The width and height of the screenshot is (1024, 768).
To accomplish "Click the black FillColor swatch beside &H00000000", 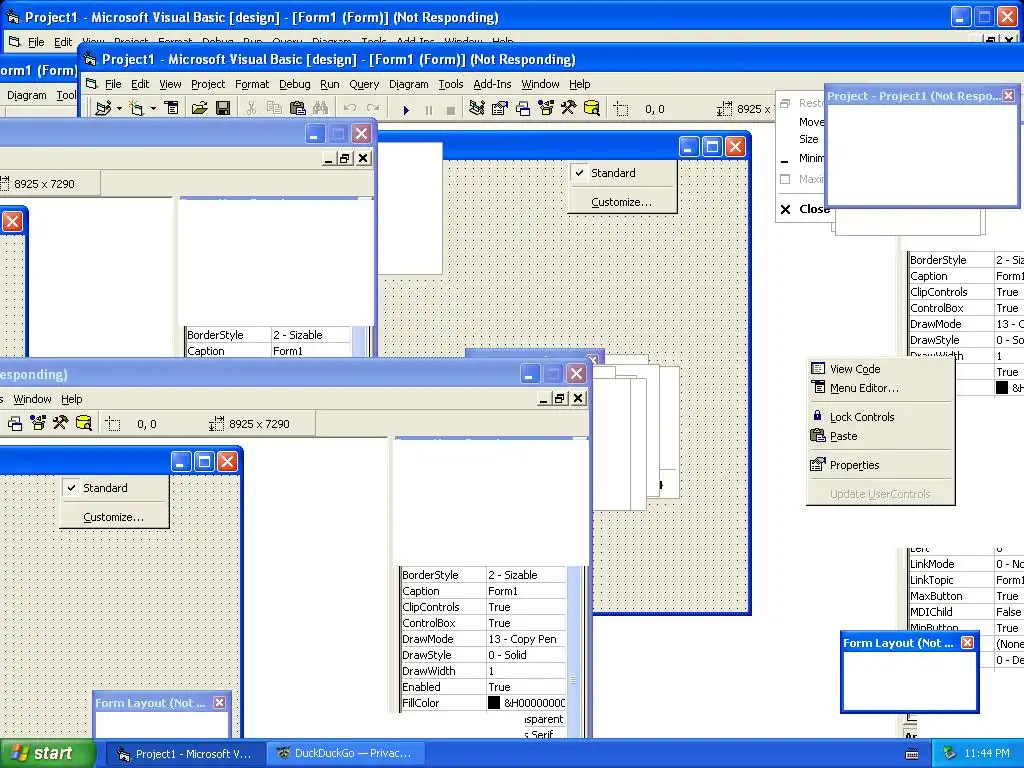I will click(494, 703).
